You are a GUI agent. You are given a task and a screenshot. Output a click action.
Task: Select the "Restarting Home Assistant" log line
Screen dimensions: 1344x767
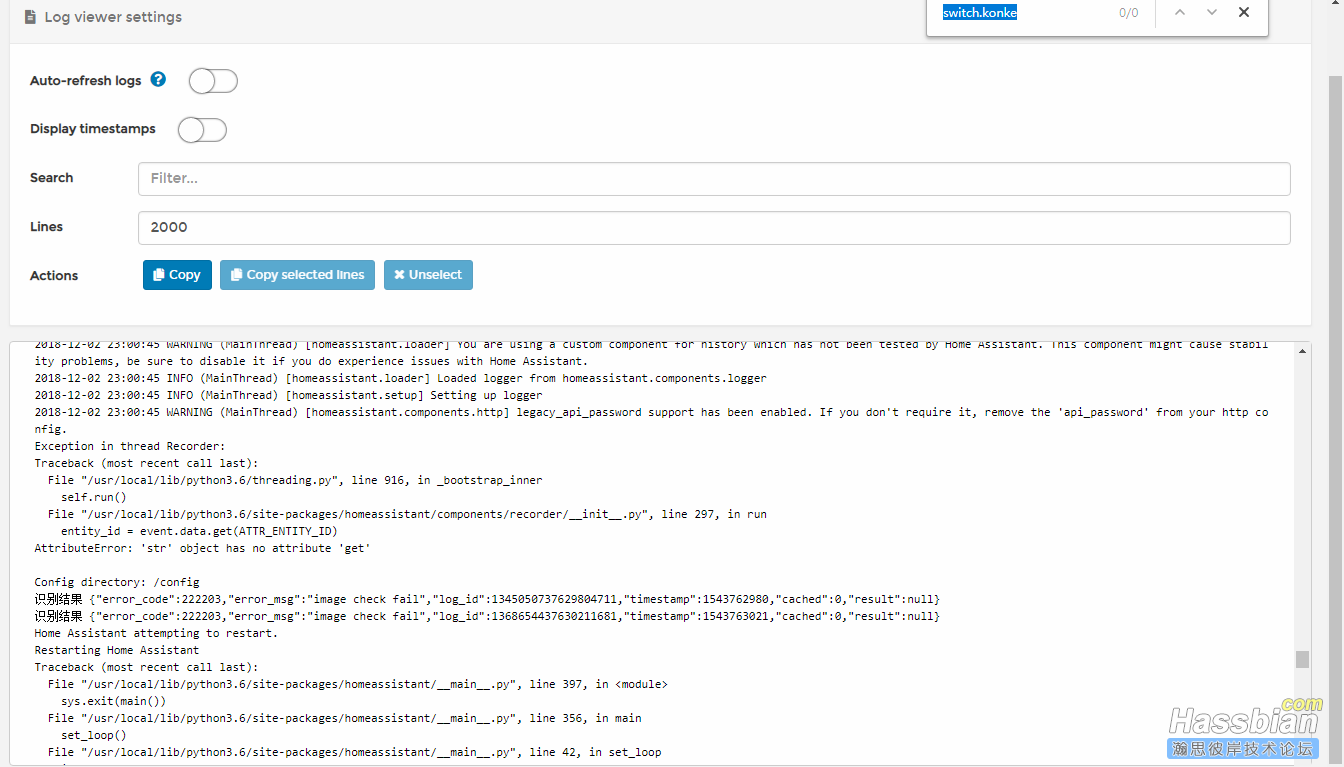click(117, 650)
